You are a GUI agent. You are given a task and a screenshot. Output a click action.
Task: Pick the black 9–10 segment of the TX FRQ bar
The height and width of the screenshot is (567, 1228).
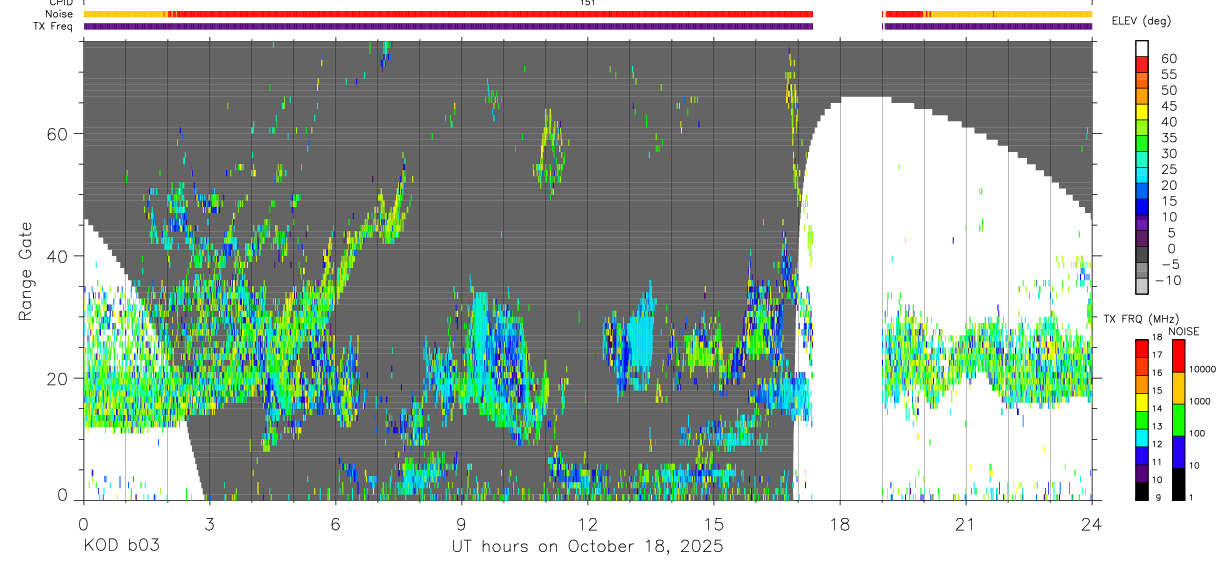pos(1142,491)
